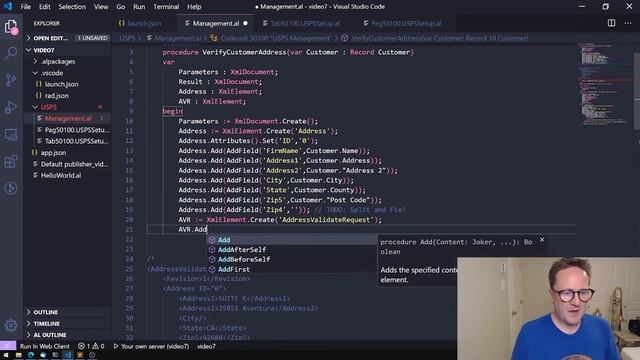Viewport: 640px width, 360px height.
Task: Select the Add suggestion in autocomplete list
Action: point(292,240)
